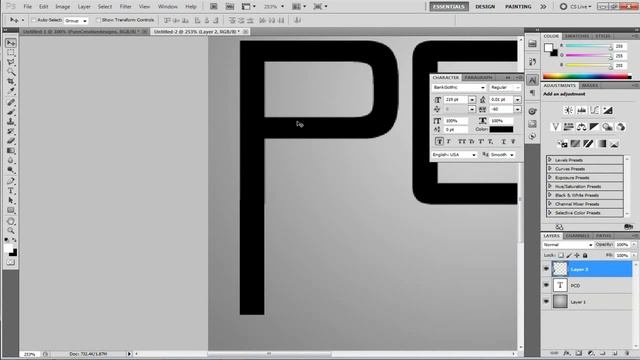The image size is (640, 360).
Task: Select the Eyedropper tool
Action: point(11,91)
